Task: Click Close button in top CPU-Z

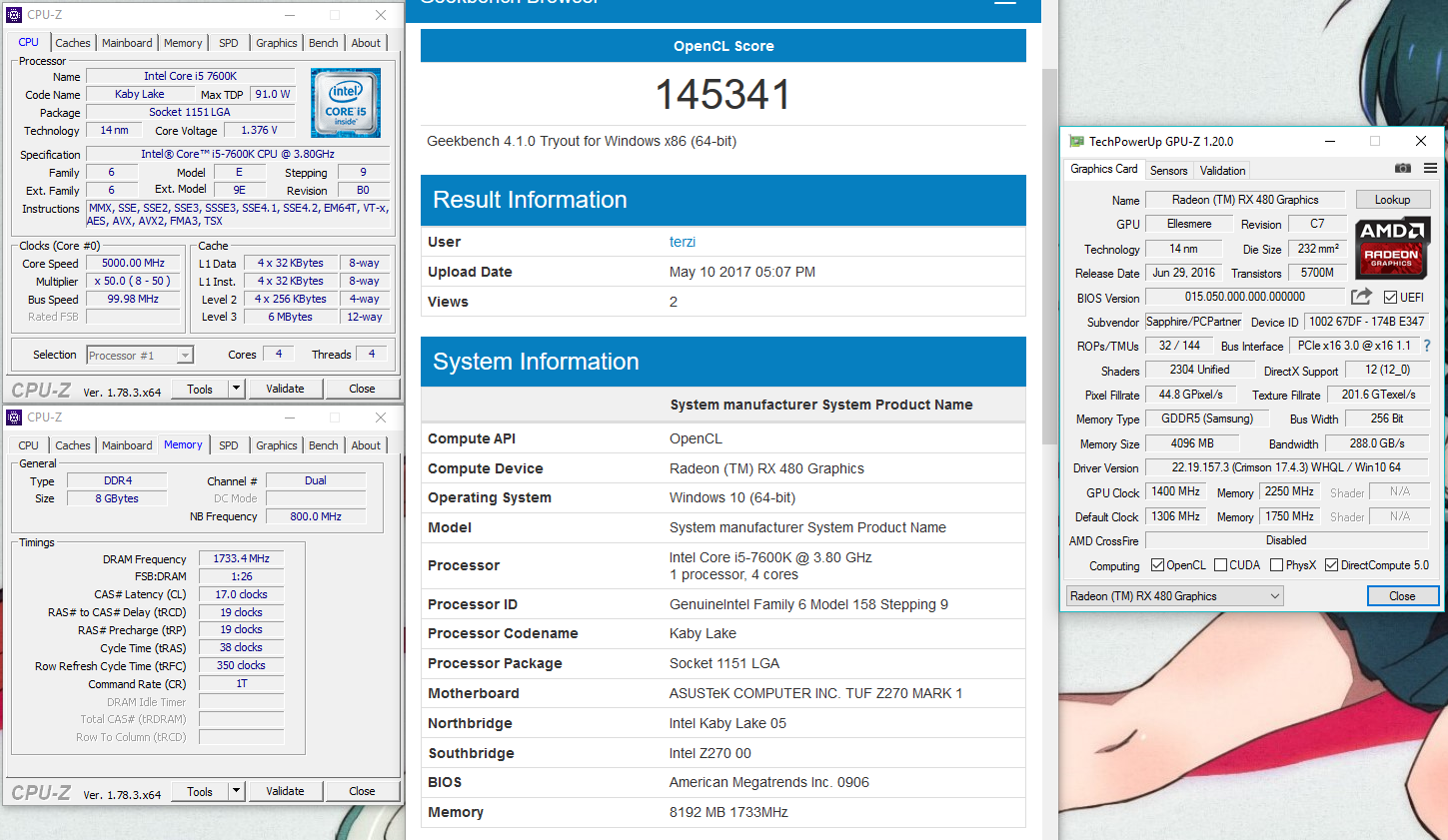Action: (362, 389)
